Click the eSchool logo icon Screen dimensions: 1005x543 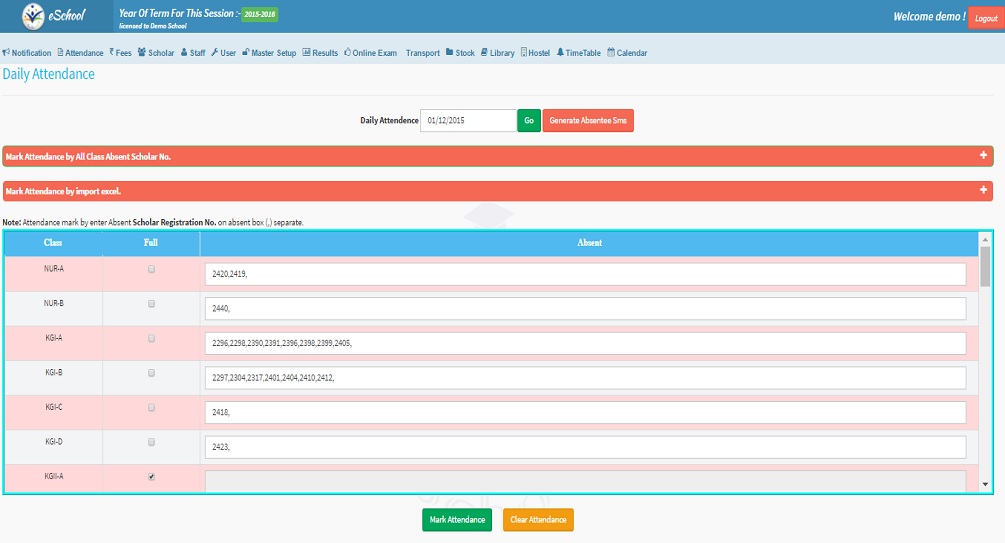[34, 17]
